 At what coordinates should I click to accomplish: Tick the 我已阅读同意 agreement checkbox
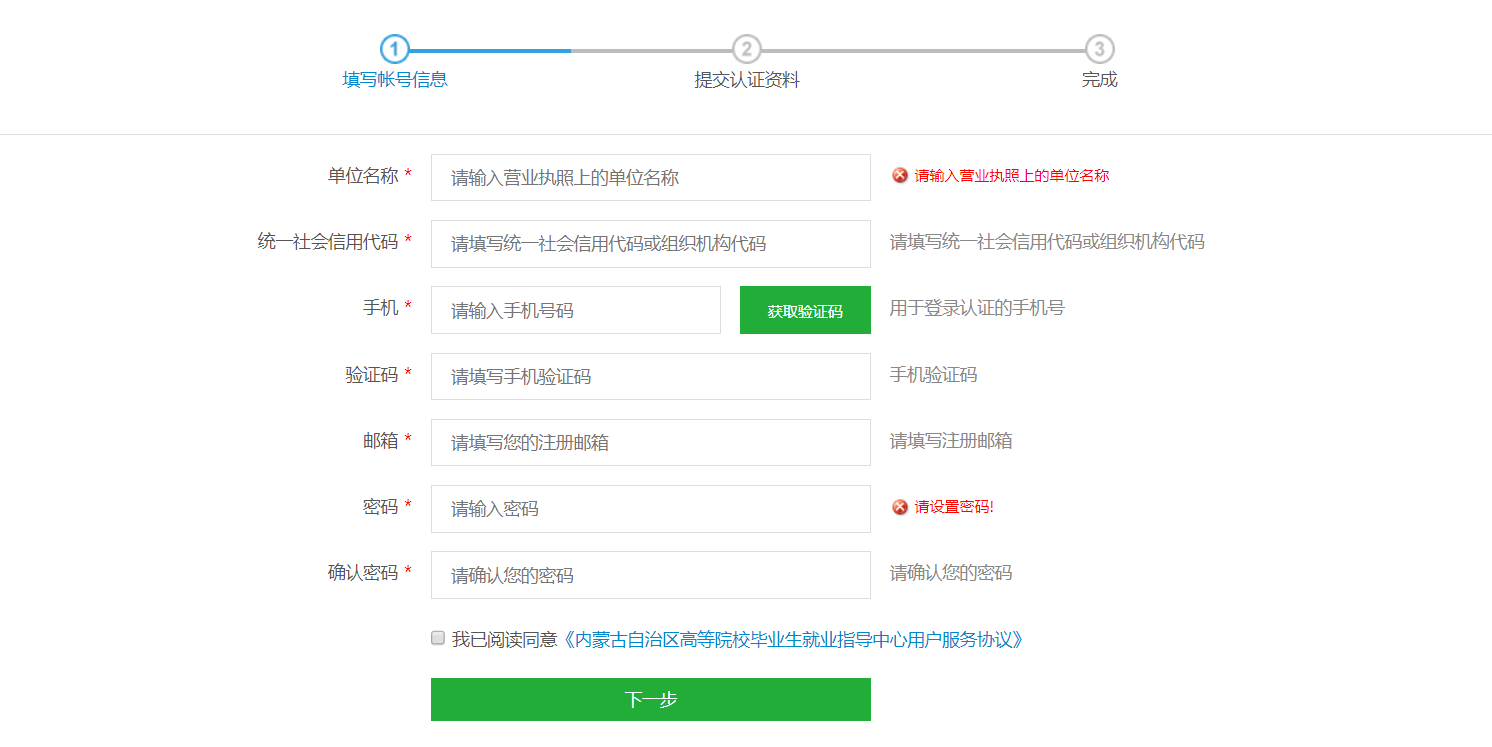tap(438, 638)
